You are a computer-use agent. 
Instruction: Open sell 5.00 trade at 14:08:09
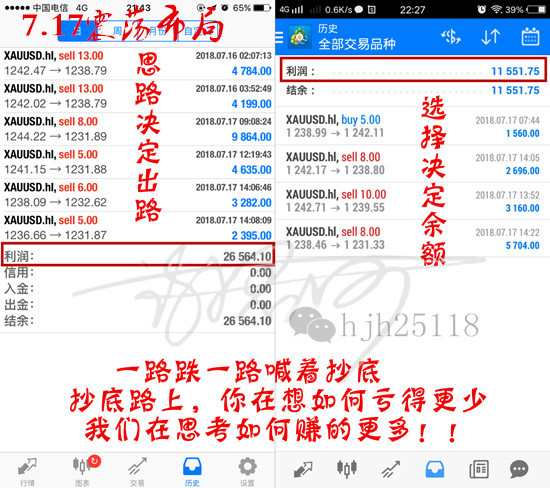(138, 228)
